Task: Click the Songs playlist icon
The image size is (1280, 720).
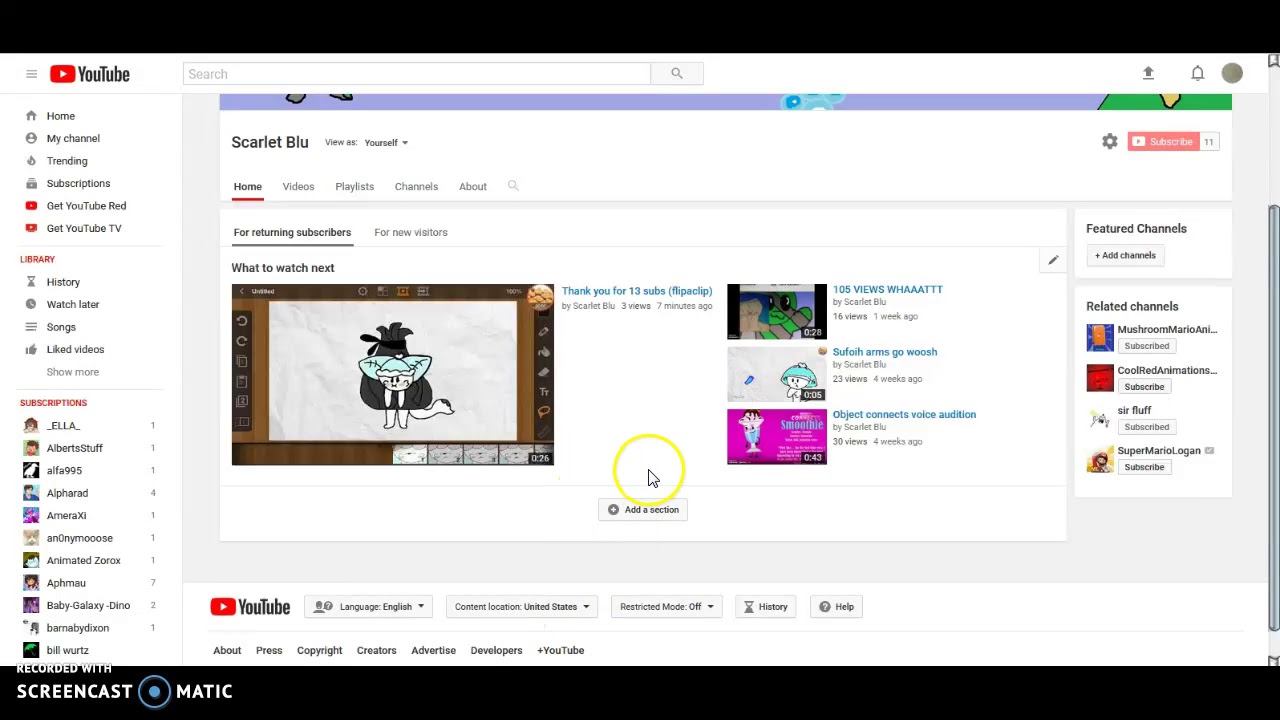Action: pyautogui.click(x=31, y=327)
